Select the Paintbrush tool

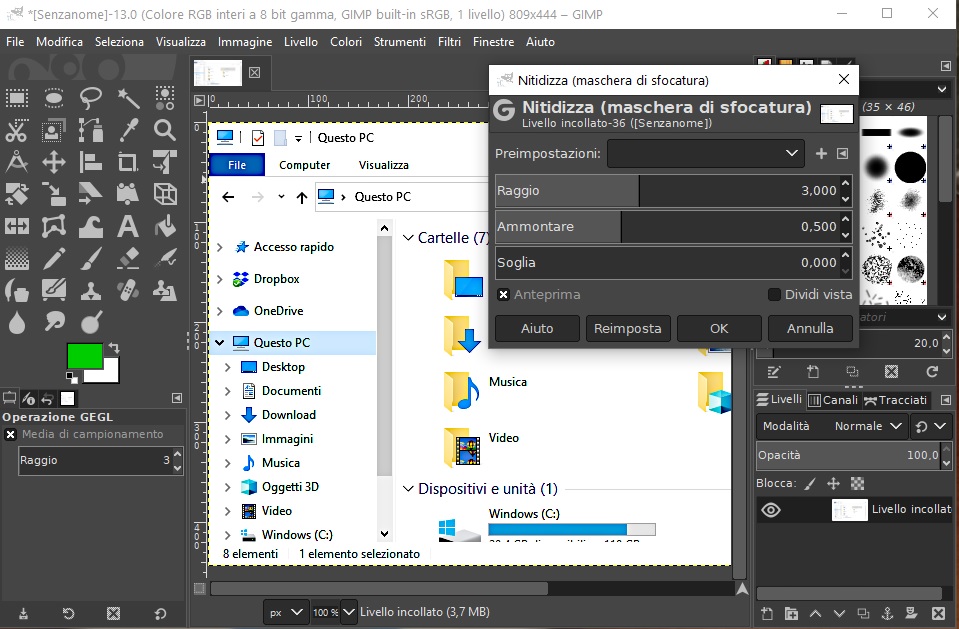(x=91, y=258)
